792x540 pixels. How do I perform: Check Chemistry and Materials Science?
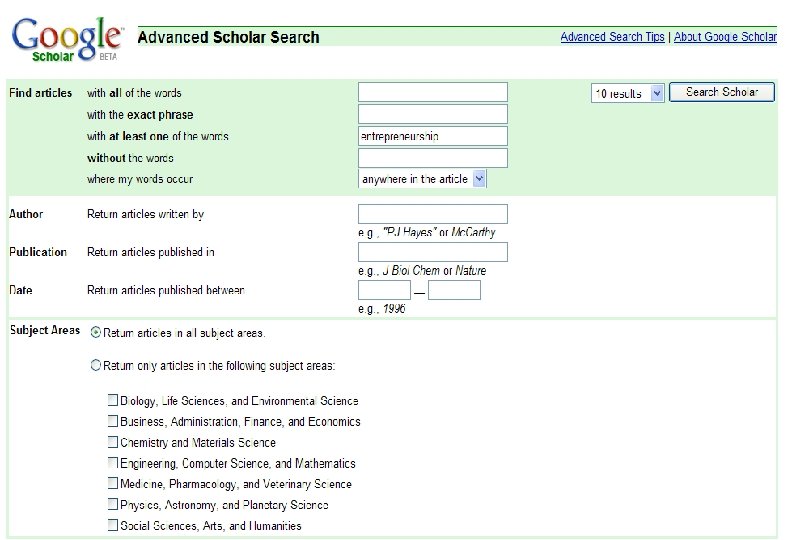[113, 442]
